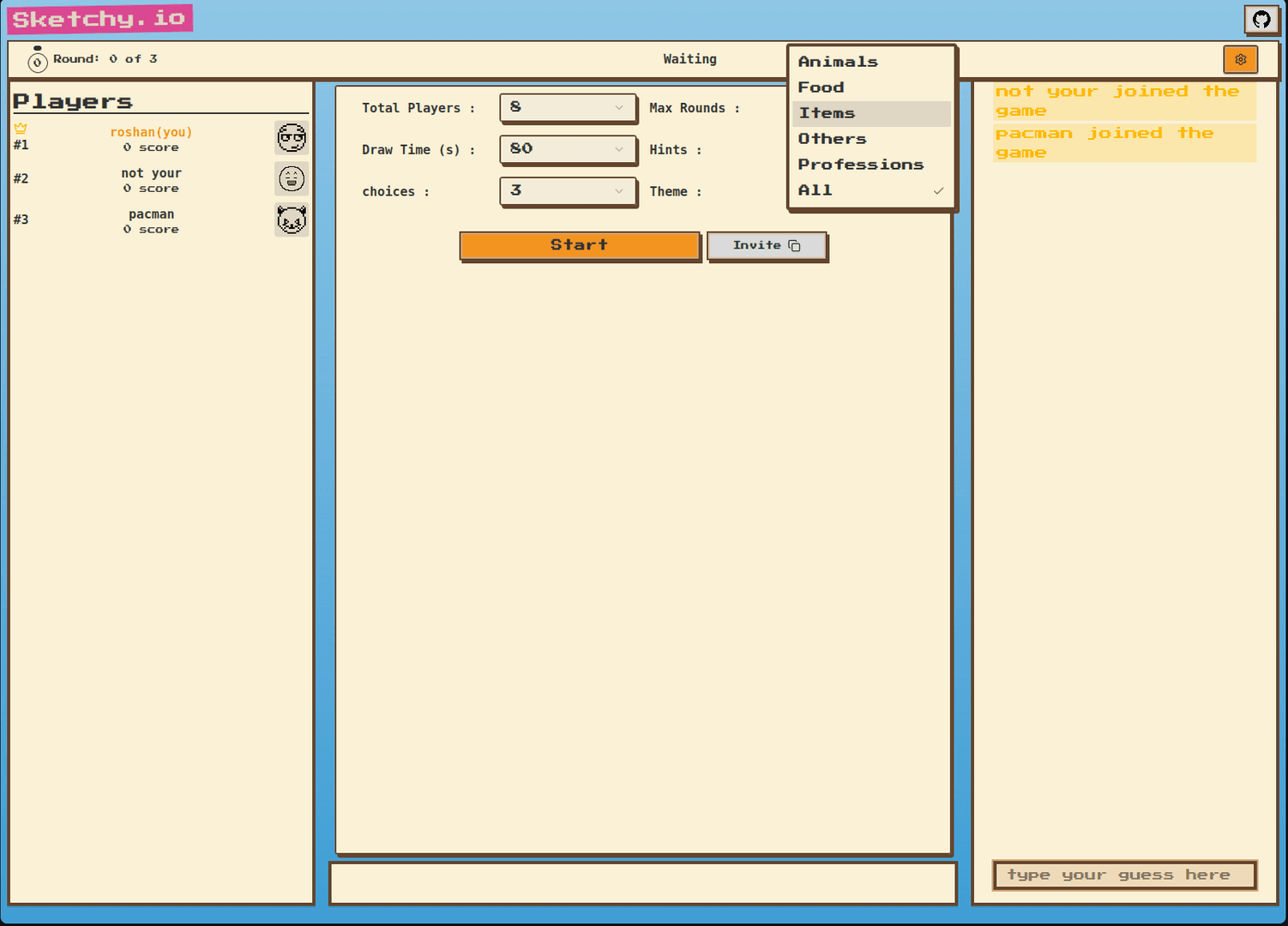Screen dimensions: 1288x926
Task: Click the host crown icon above #1
Action: (21, 129)
